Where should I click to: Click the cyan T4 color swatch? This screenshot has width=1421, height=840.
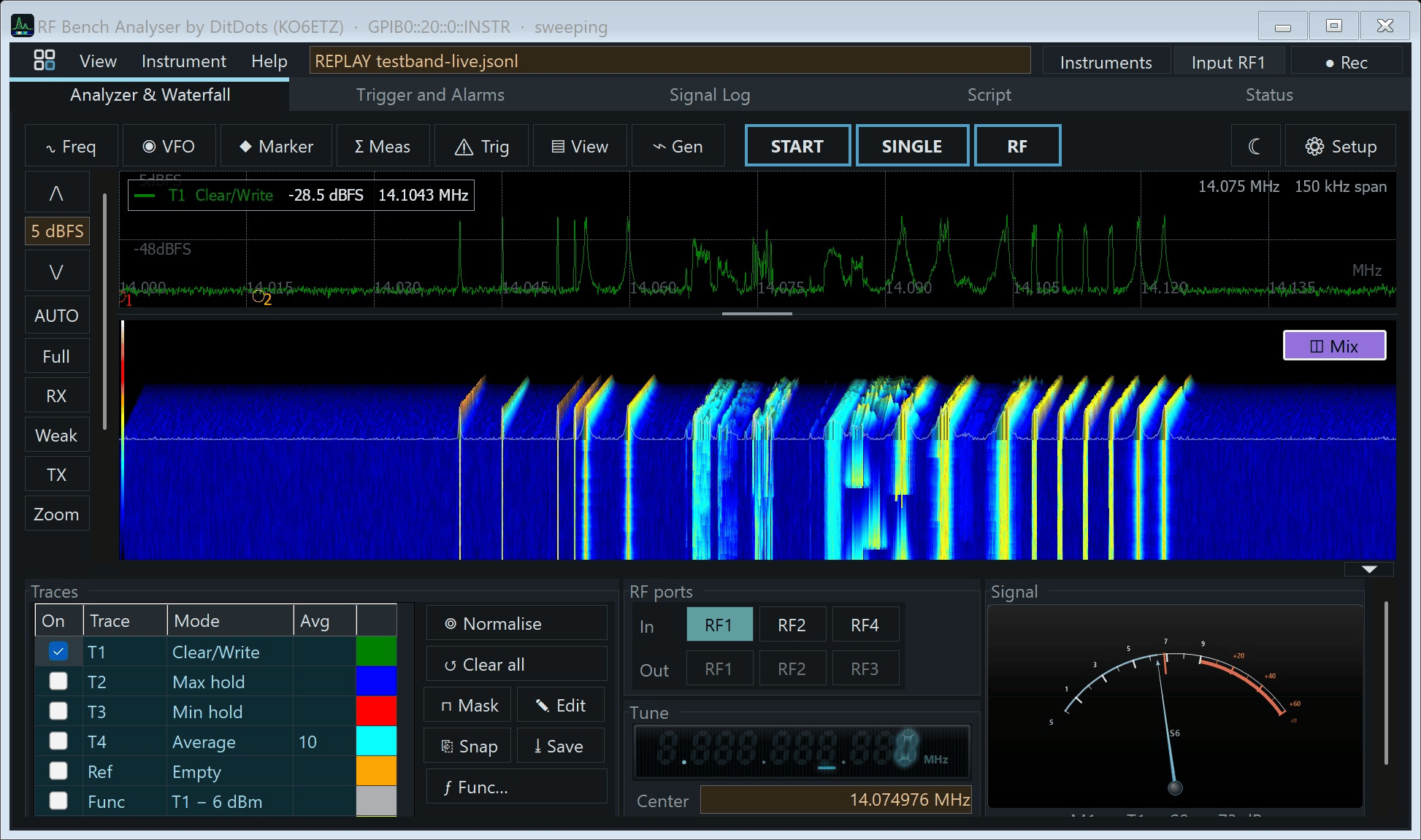[376, 741]
